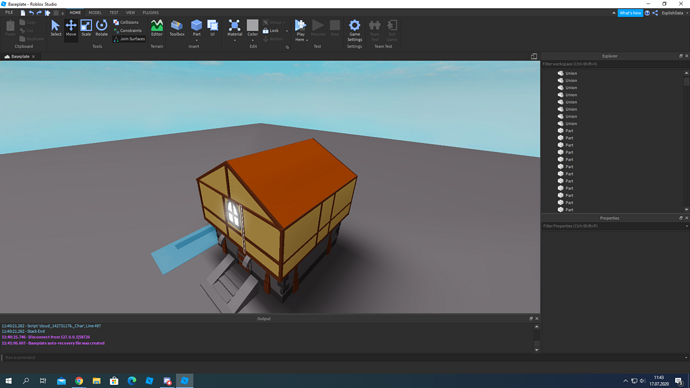Choose the Select tool

tap(55, 28)
